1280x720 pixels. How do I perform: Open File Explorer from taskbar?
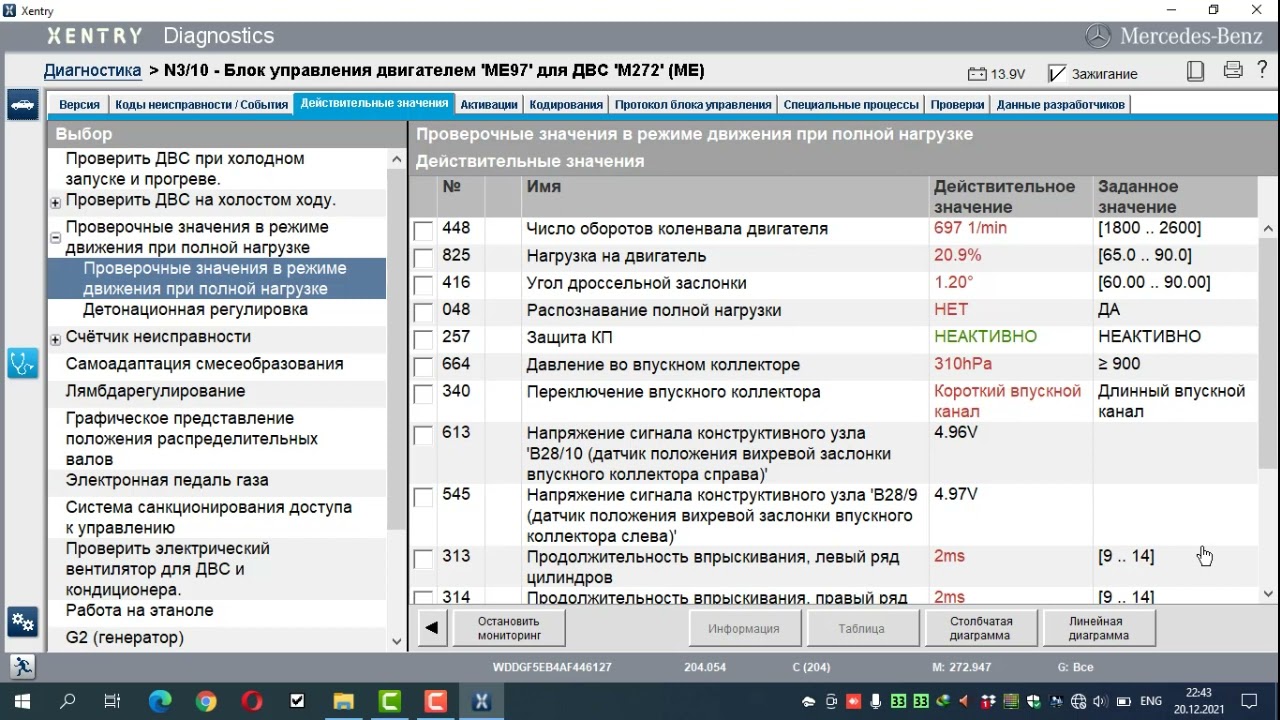343,701
